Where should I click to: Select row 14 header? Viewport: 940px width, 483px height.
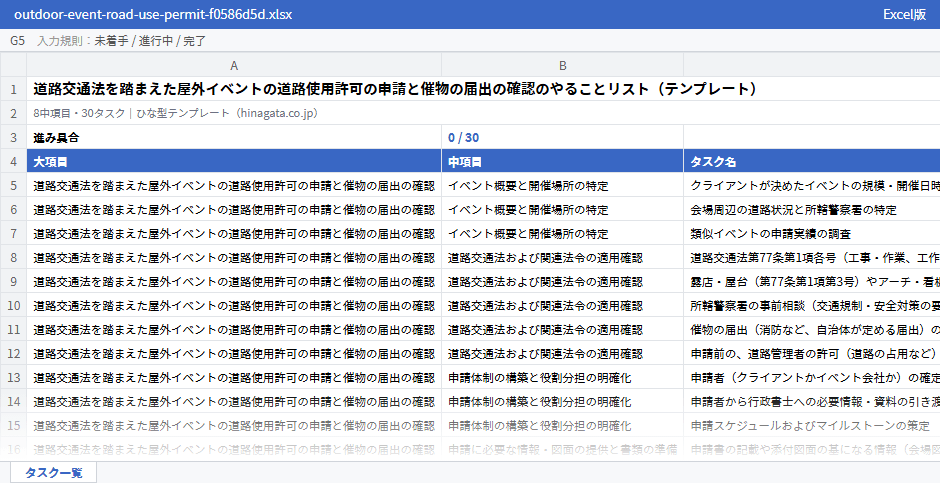(x=13, y=401)
